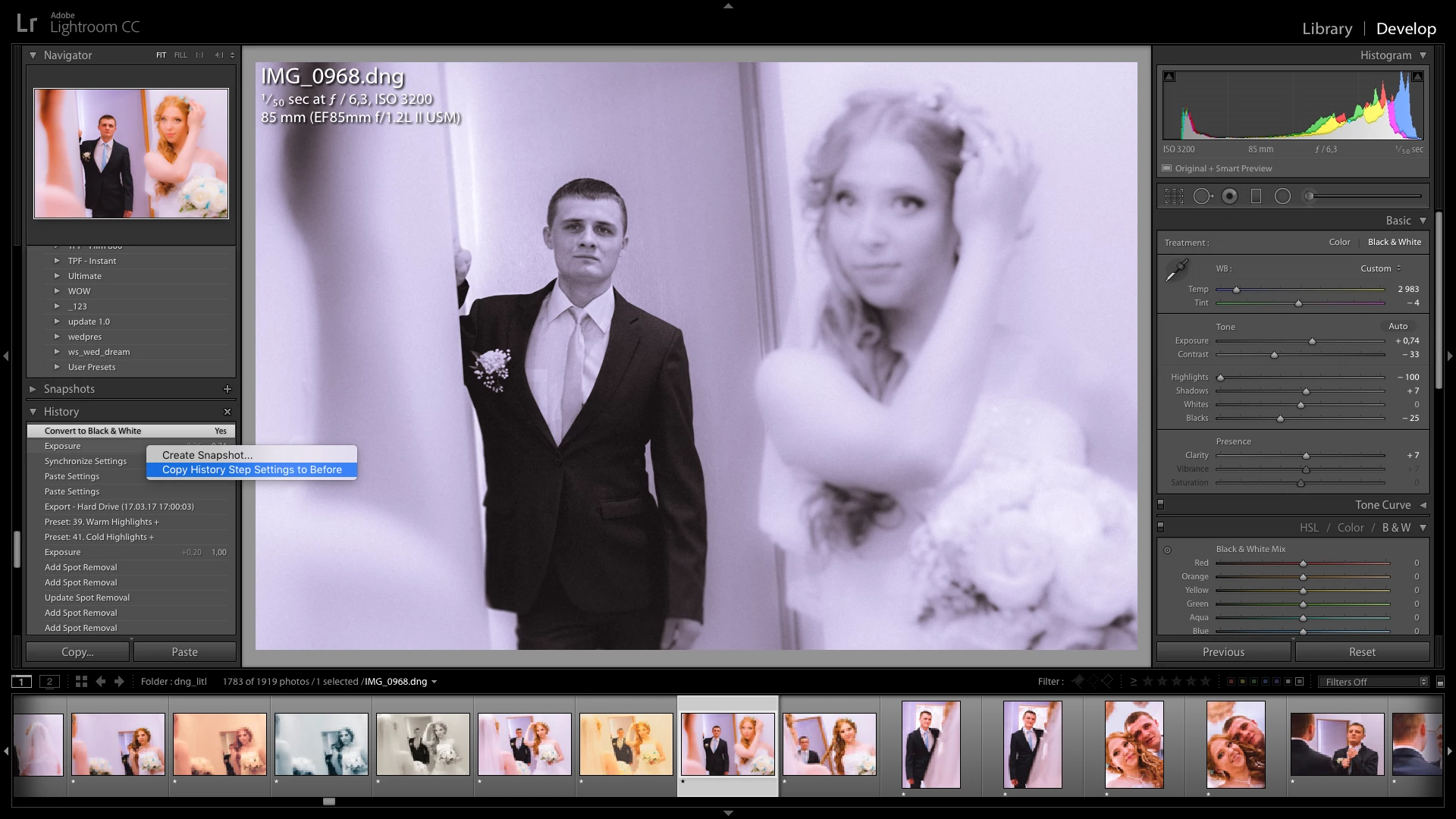Clear History with the X icon

point(227,412)
